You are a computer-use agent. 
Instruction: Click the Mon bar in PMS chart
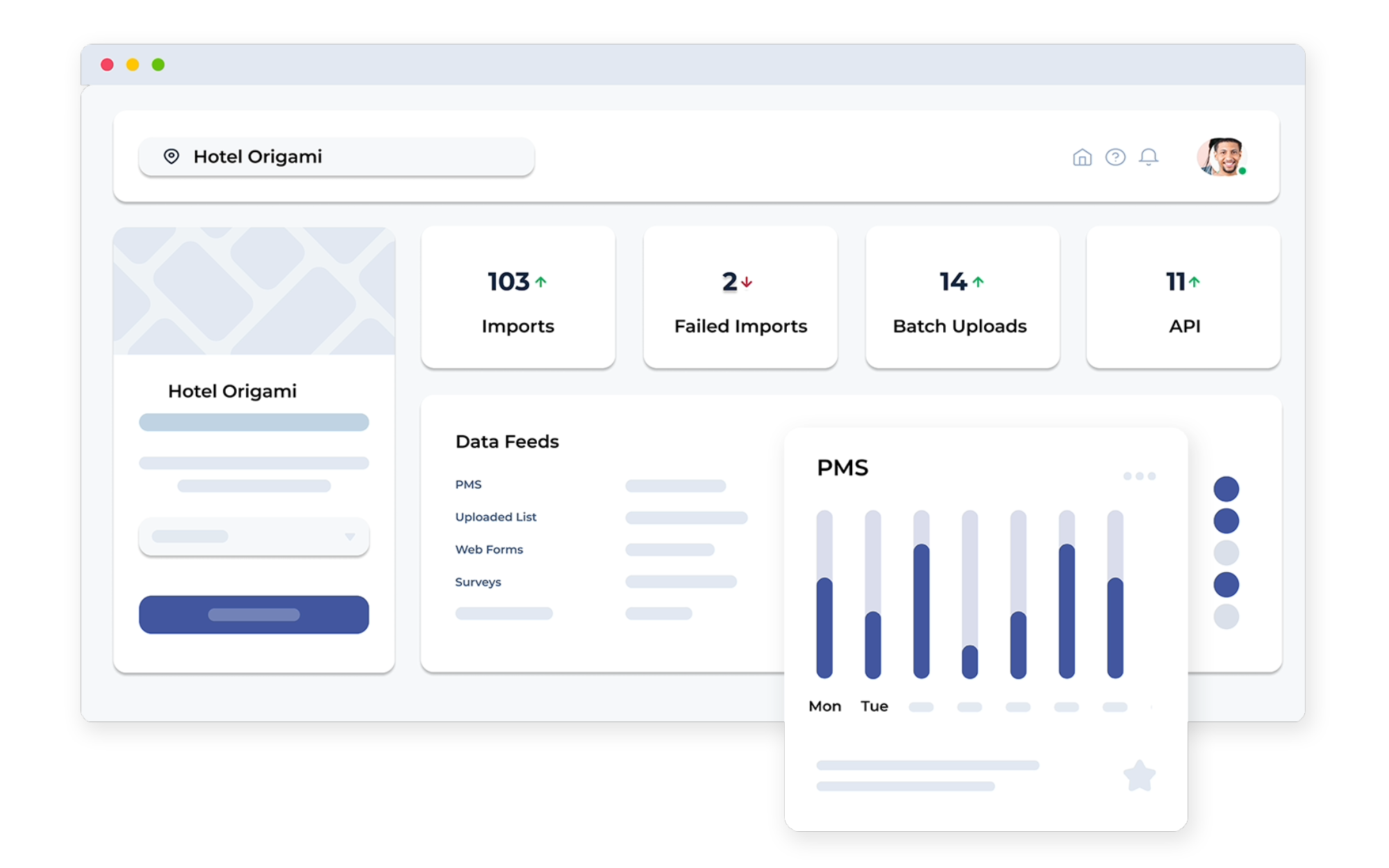[824, 594]
